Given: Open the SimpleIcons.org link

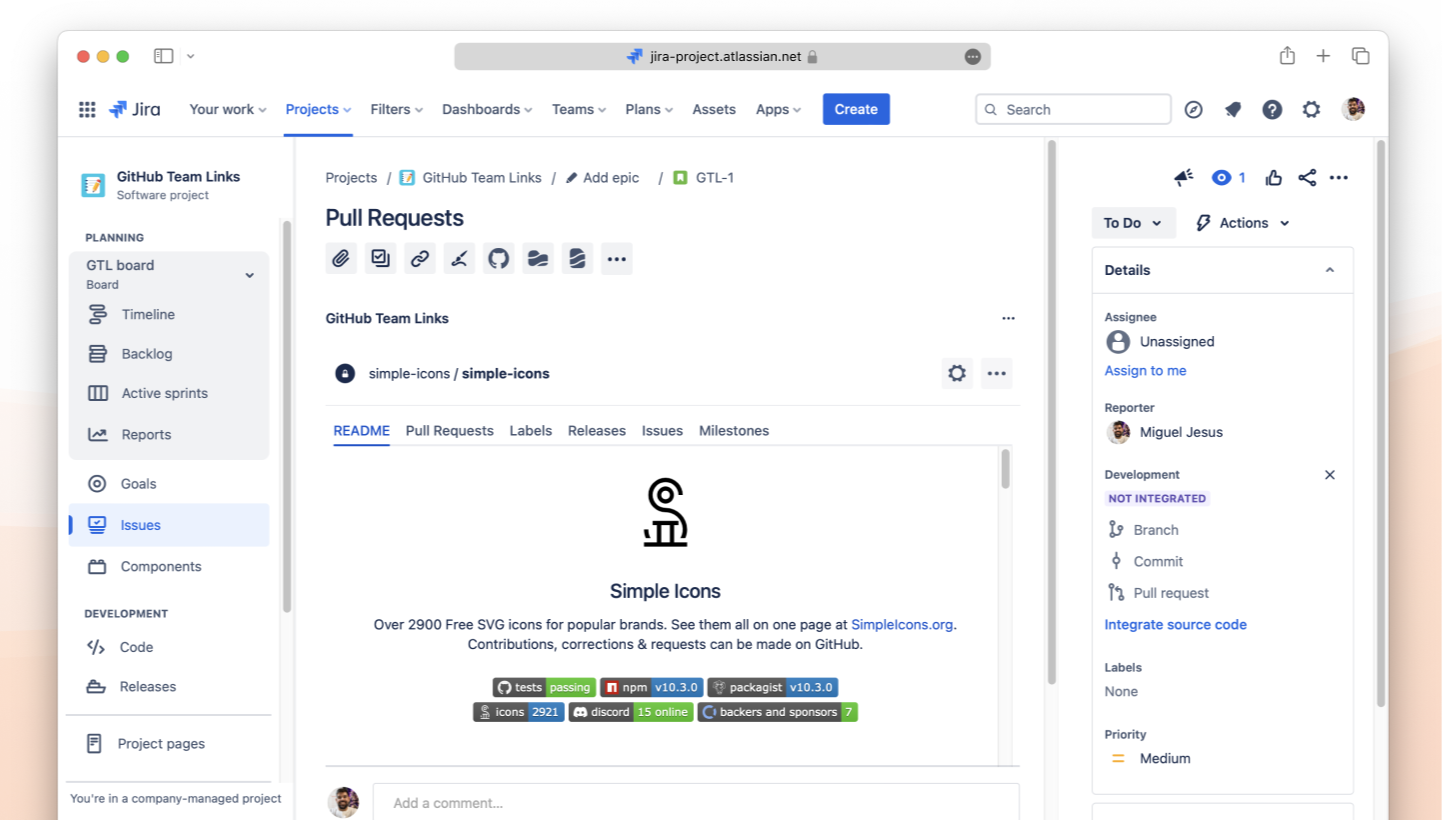Looking at the screenshot, I should pos(902,625).
